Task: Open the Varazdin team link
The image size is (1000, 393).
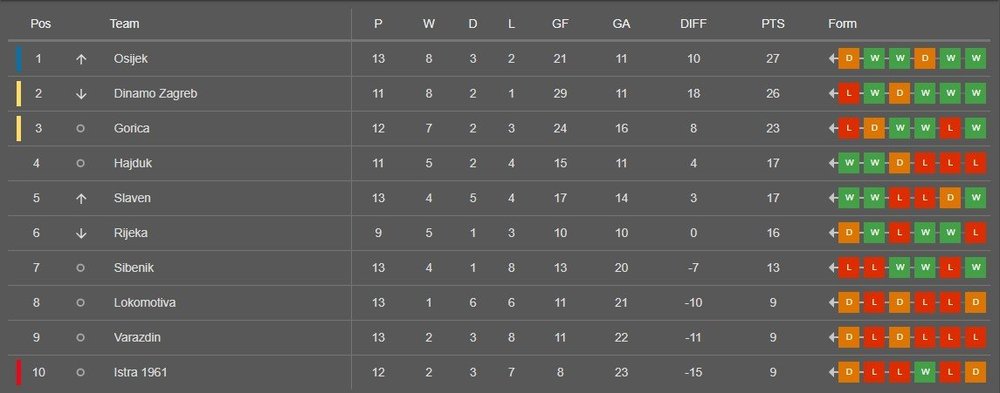Action: coord(137,337)
